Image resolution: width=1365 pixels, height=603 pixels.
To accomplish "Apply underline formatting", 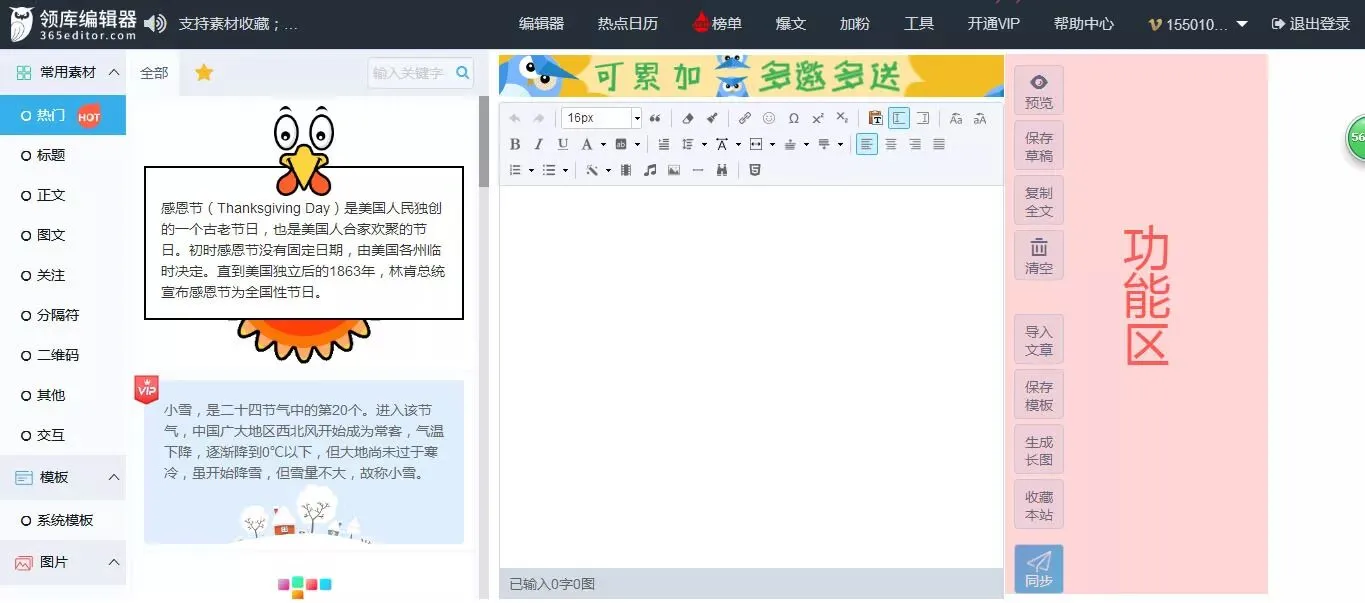I will point(563,144).
